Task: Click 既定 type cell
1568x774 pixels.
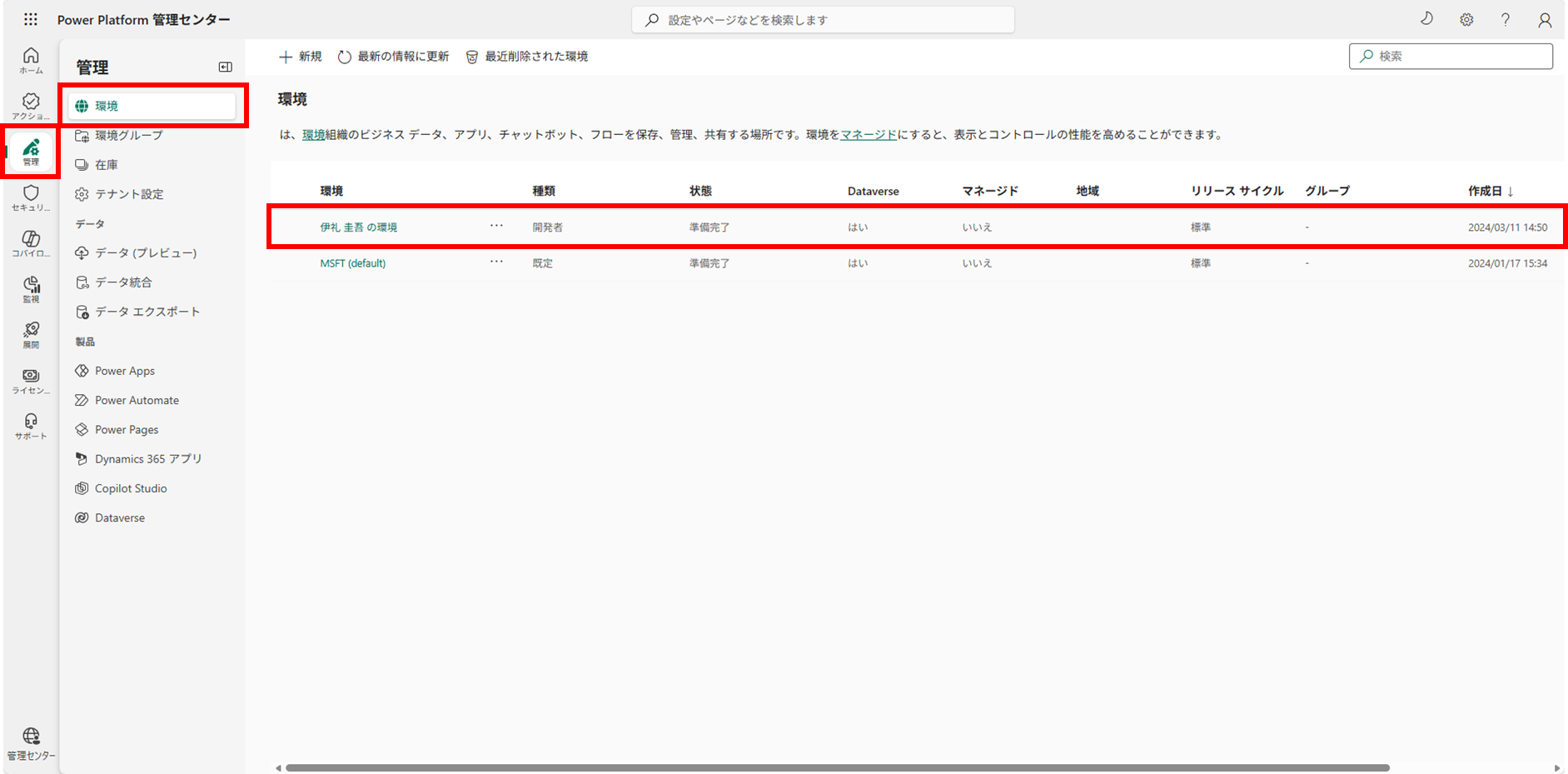Action: click(x=543, y=263)
